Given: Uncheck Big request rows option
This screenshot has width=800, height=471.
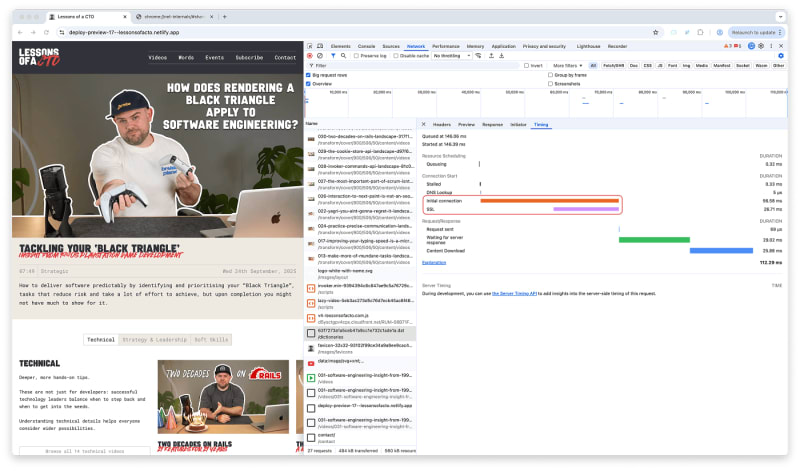Looking at the screenshot, I should 309,75.
